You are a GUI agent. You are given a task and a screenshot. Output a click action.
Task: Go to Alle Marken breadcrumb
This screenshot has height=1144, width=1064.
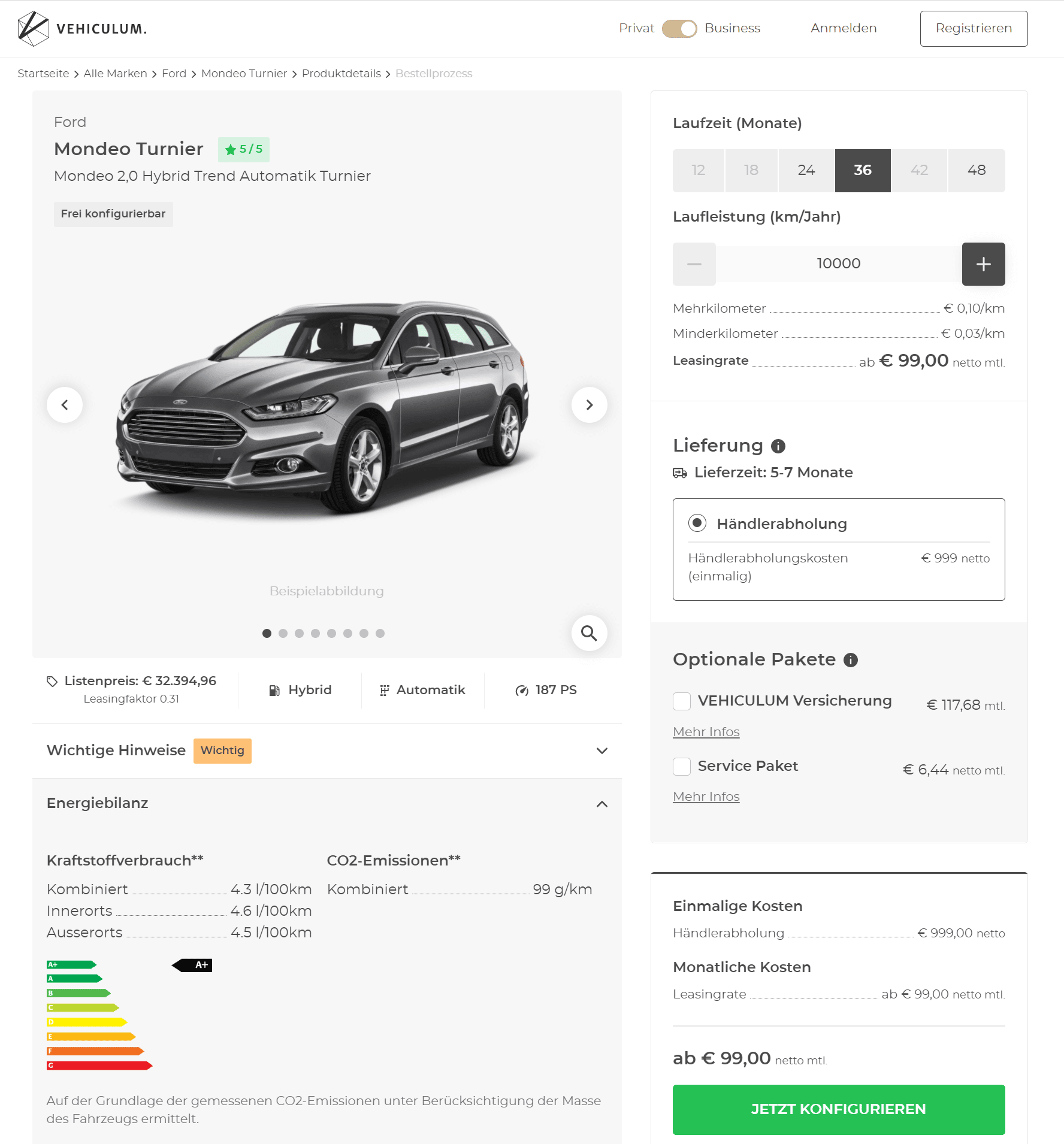coord(115,74)
